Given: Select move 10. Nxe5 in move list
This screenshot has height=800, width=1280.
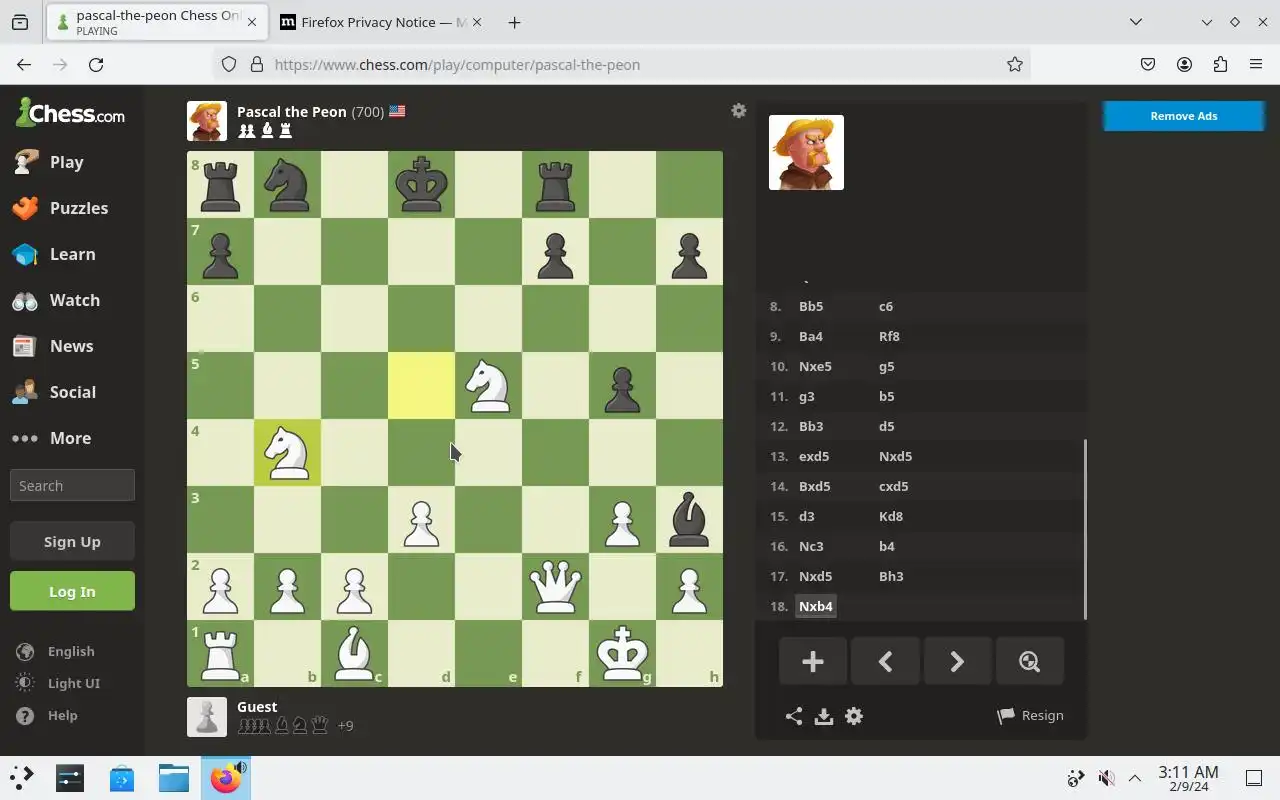Looking at the screenshot, I should point(815,366).
